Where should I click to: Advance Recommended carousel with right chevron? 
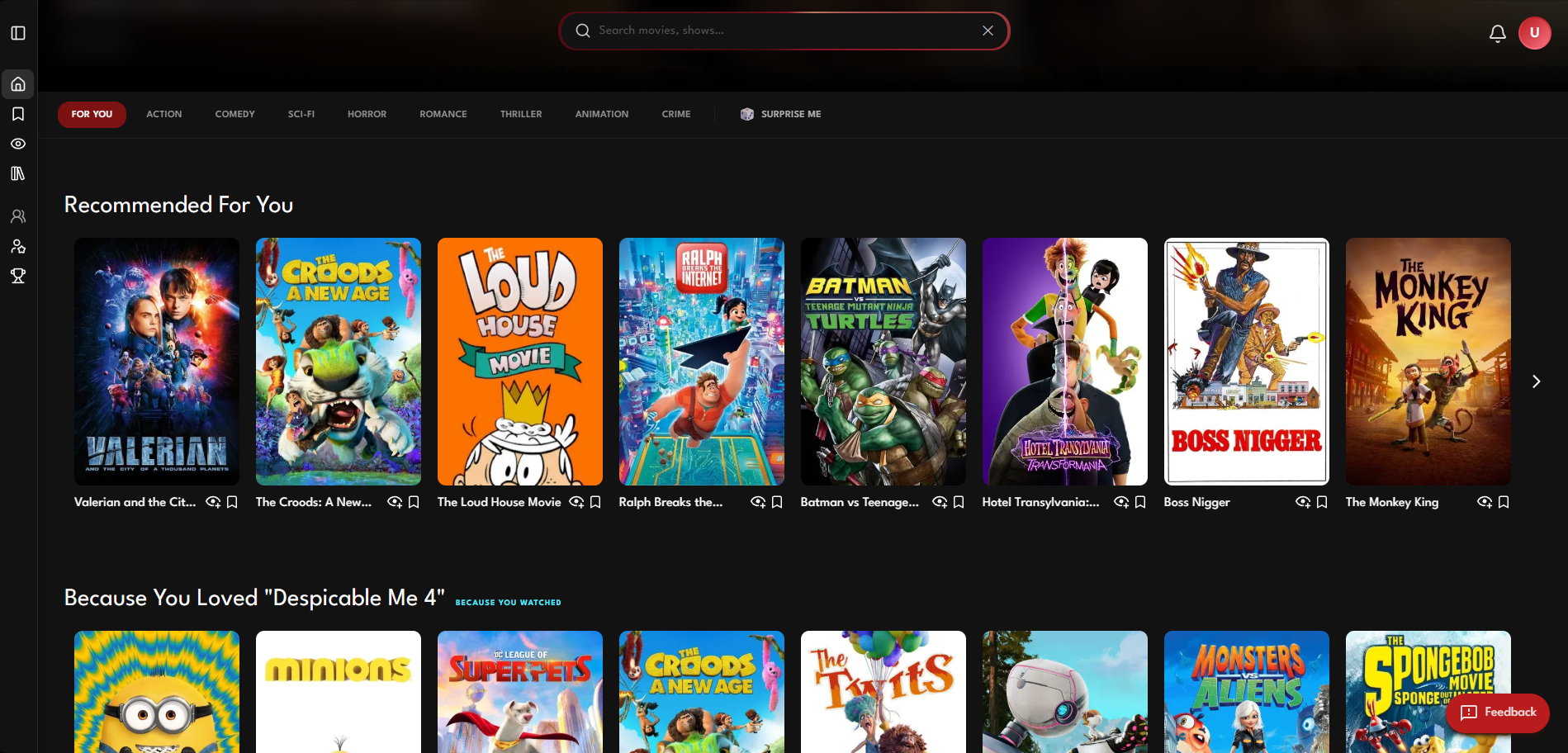tap(1536, 381)
